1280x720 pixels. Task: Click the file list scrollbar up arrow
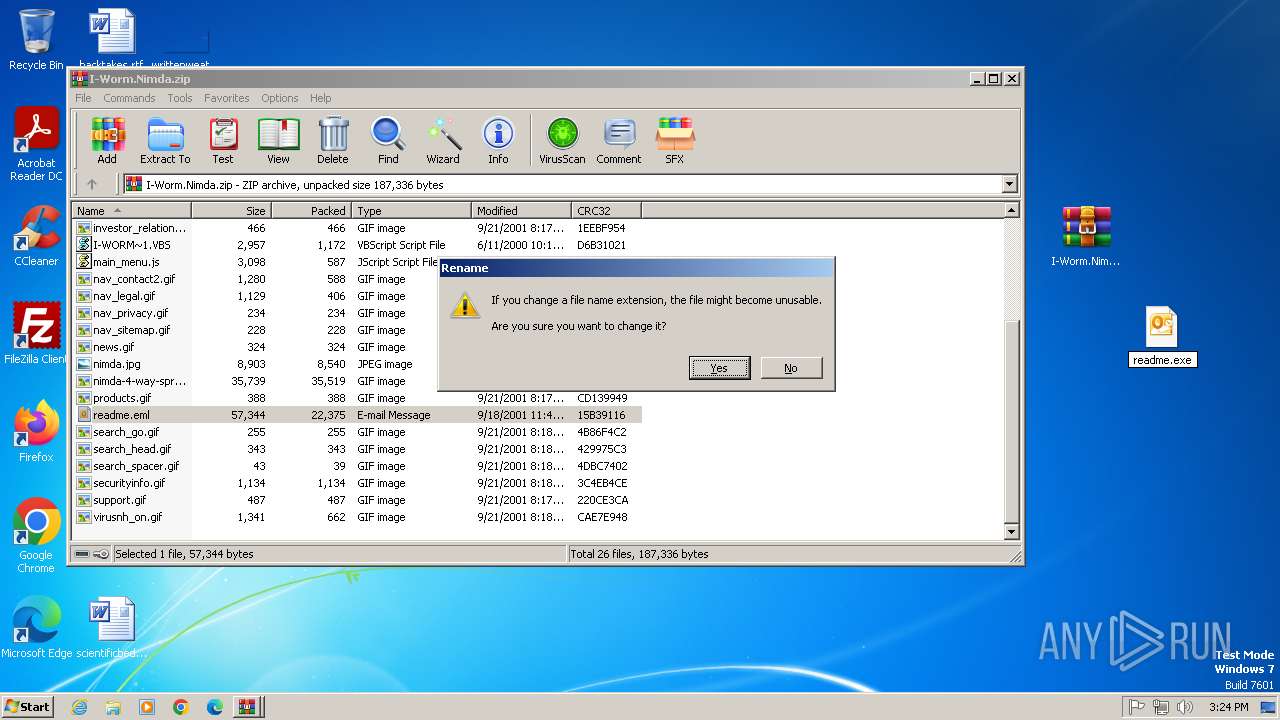tap(1011, 210)
